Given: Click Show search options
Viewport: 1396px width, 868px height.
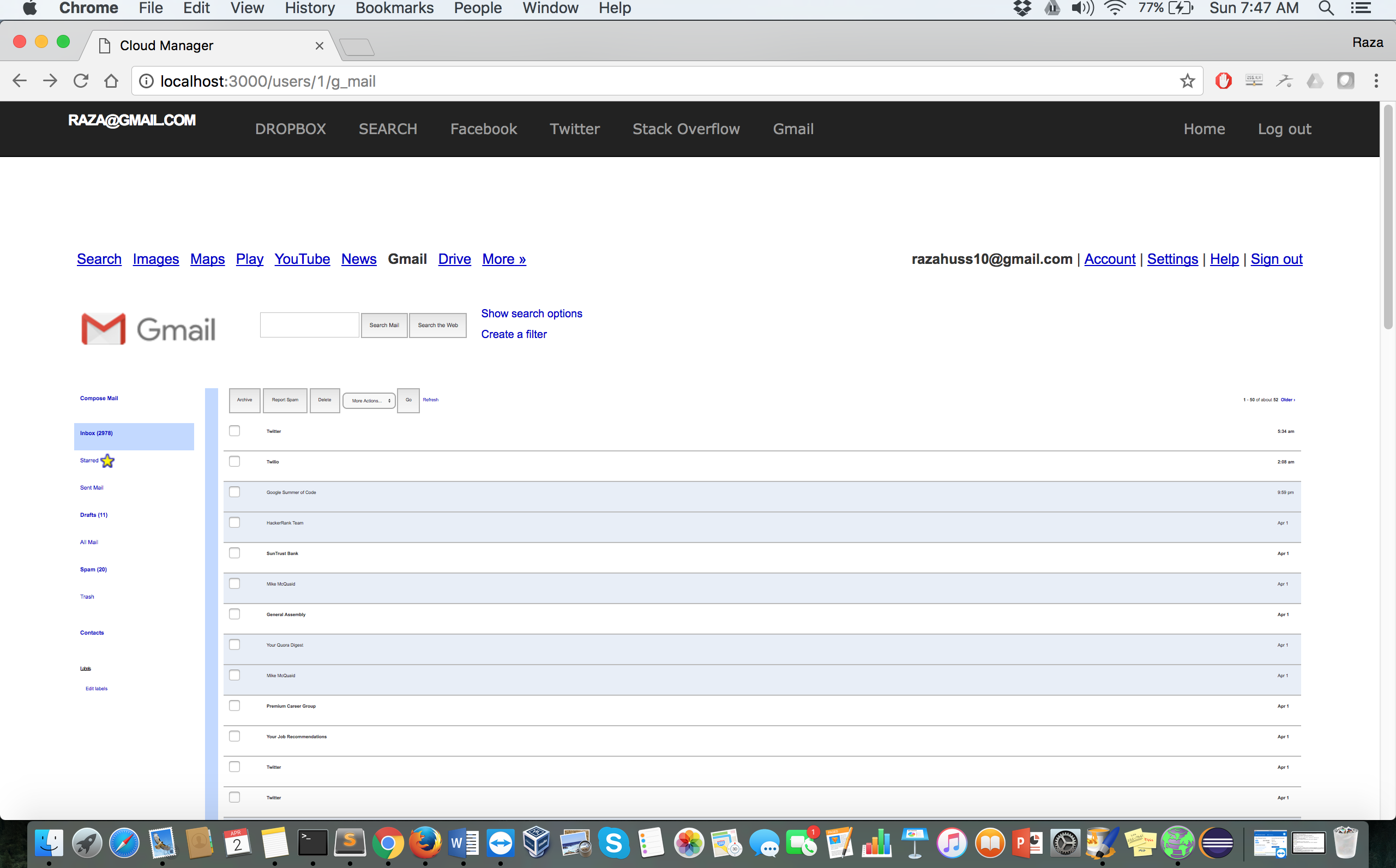Looking at the screenshot, I should (x=531, y=314).
